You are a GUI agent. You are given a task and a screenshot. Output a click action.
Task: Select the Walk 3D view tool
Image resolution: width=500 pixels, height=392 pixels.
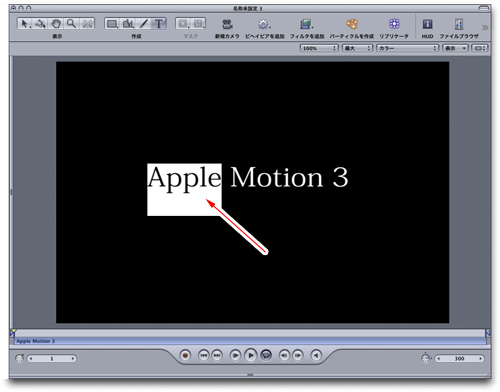point(87,24)
